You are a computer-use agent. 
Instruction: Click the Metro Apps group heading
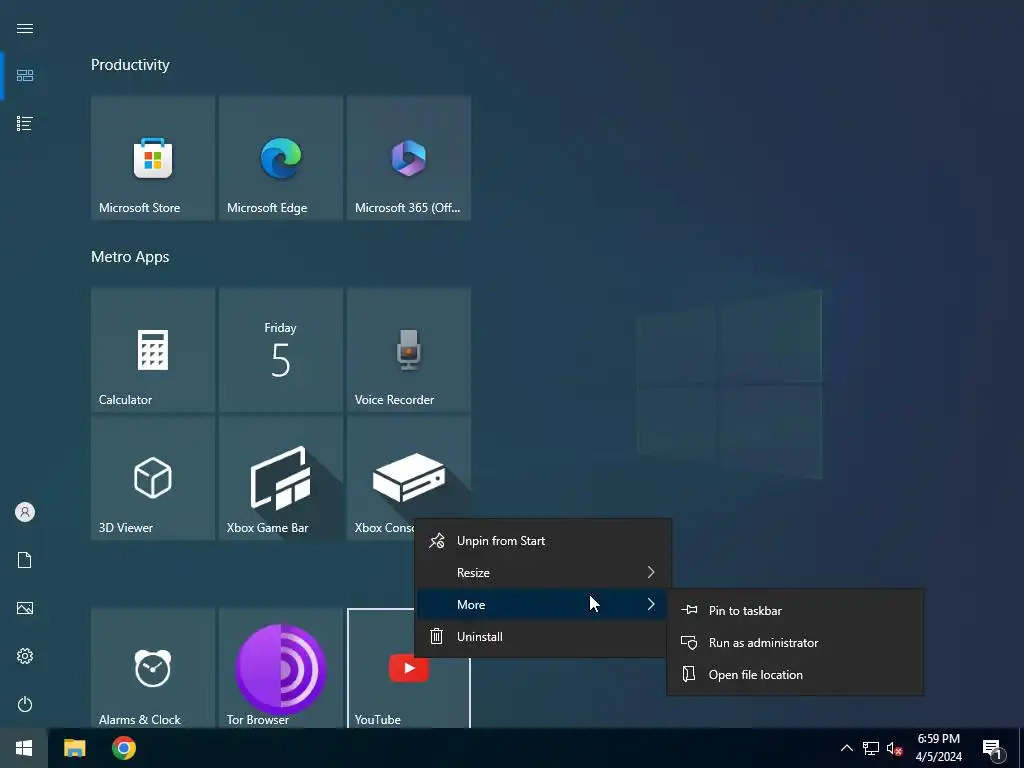click(x=130, y=257)
